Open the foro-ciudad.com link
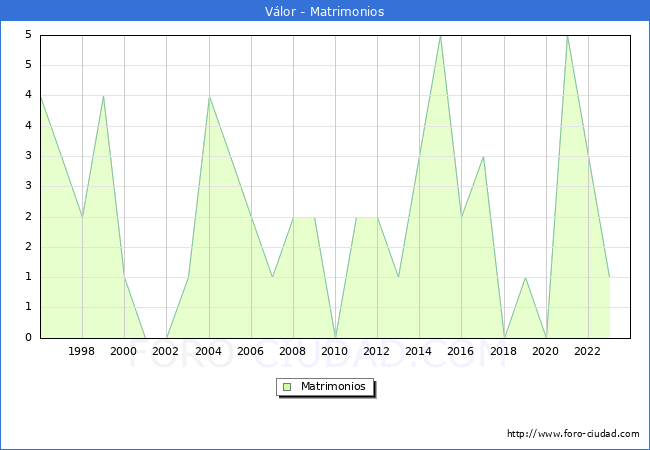 573,434
